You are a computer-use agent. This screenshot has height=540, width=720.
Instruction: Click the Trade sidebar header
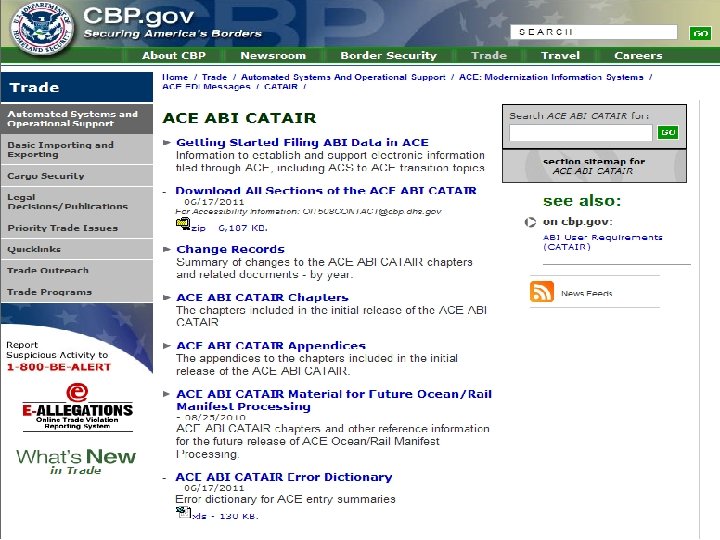(x=77, y=87)
